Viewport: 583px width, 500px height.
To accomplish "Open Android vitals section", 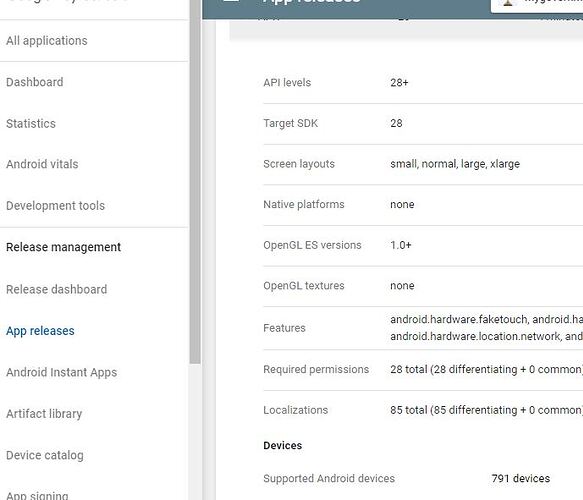I will (42, 164).
